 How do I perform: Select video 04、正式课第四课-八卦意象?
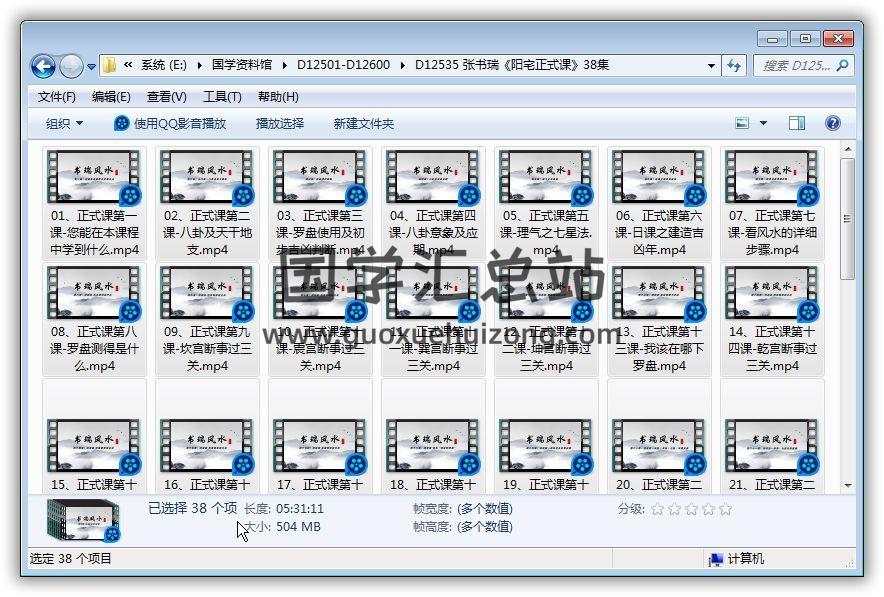pos(433,203)
